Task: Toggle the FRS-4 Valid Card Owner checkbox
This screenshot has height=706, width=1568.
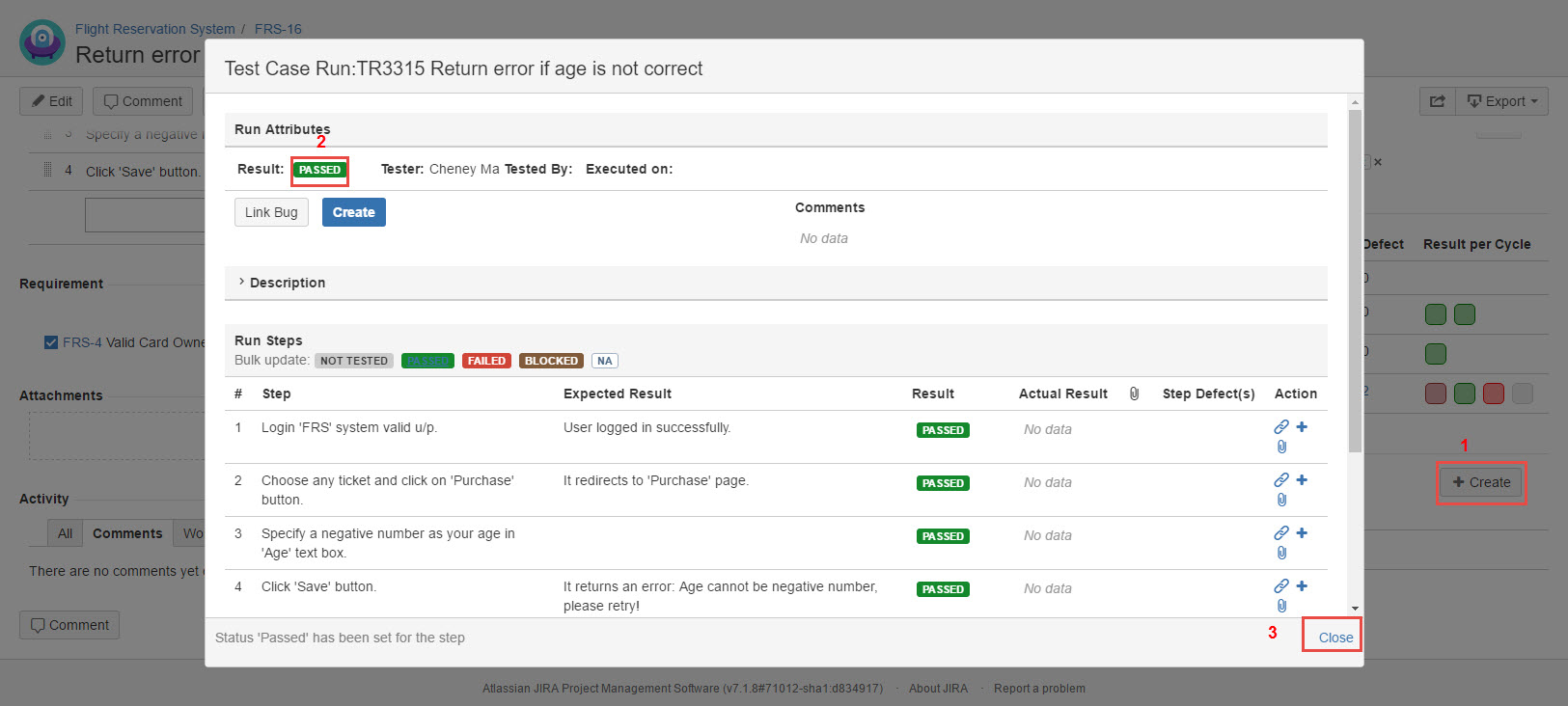Action: (51, 342)
